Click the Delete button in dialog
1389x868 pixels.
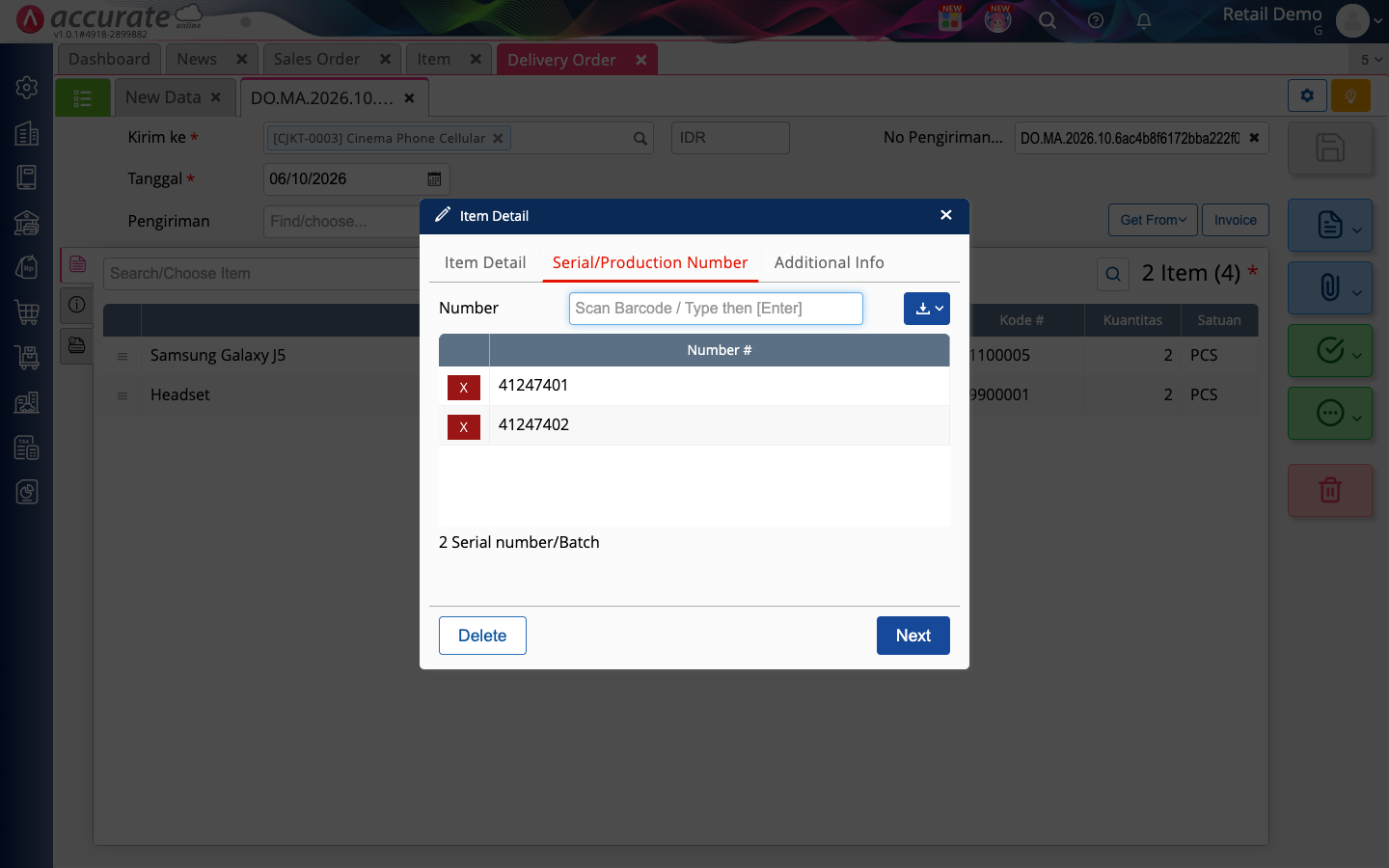[x=482, y=636]
